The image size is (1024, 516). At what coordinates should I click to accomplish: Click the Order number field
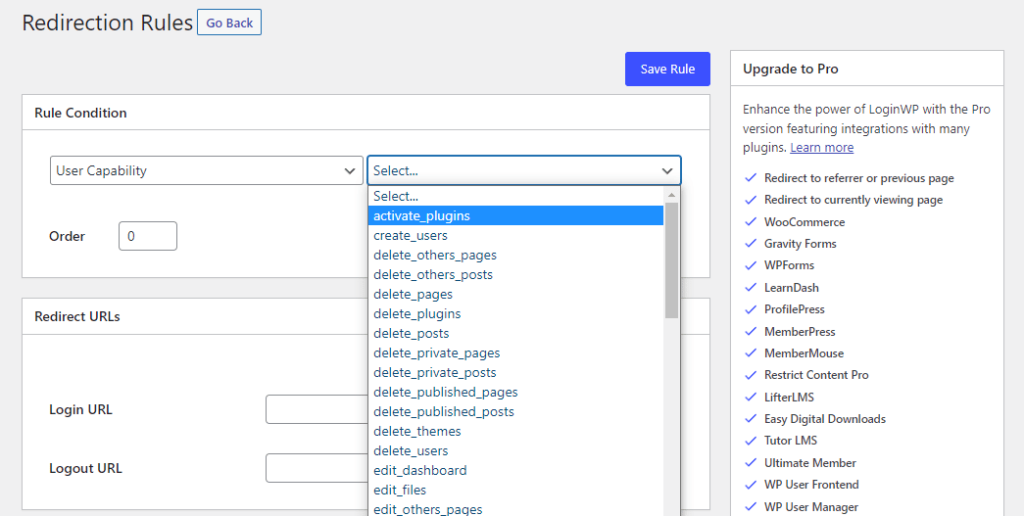(147, 236)
